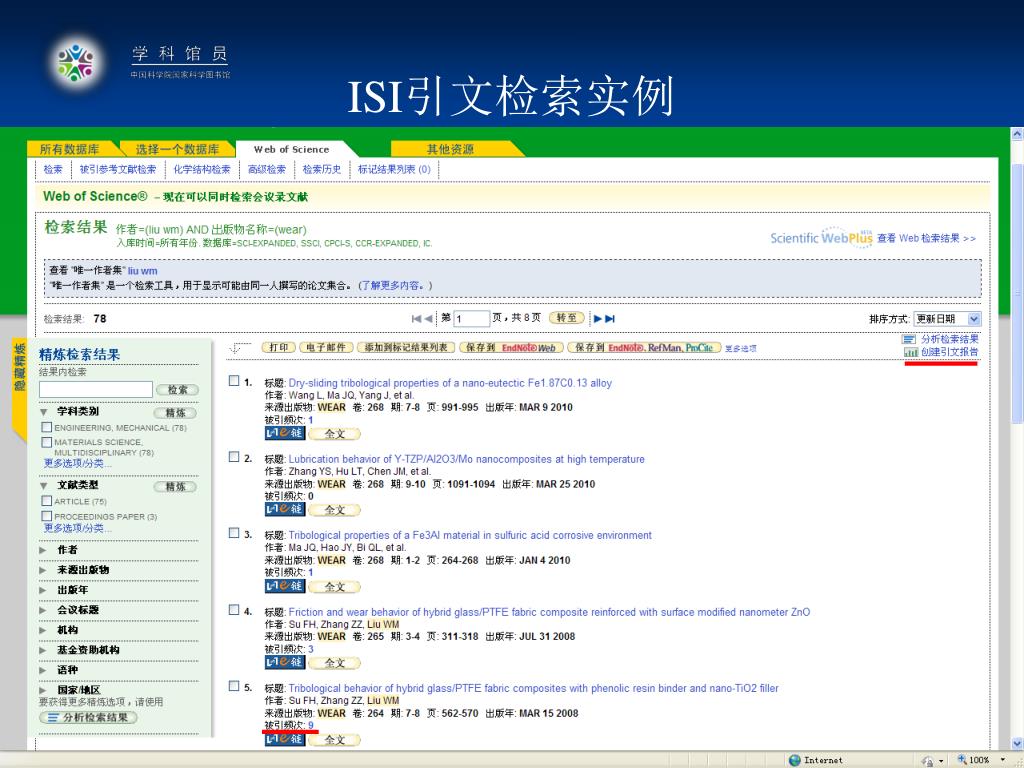Click the citation count 9 for result 5
The height and width of the screenshot is (768, 1024).
click(311, 726)
